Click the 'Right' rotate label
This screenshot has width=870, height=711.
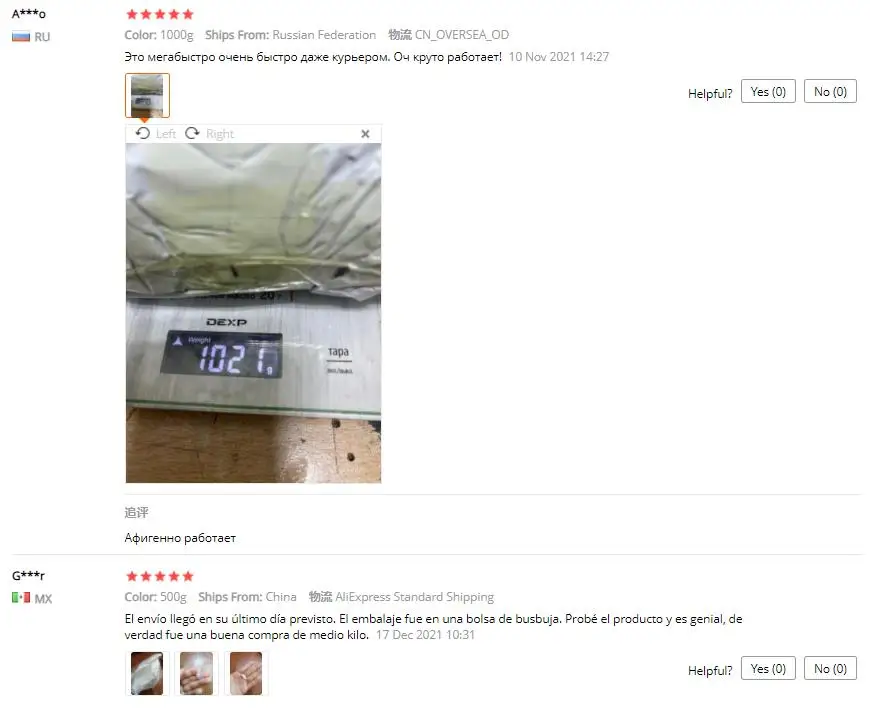pyautogui.click(x=220, y=134)
